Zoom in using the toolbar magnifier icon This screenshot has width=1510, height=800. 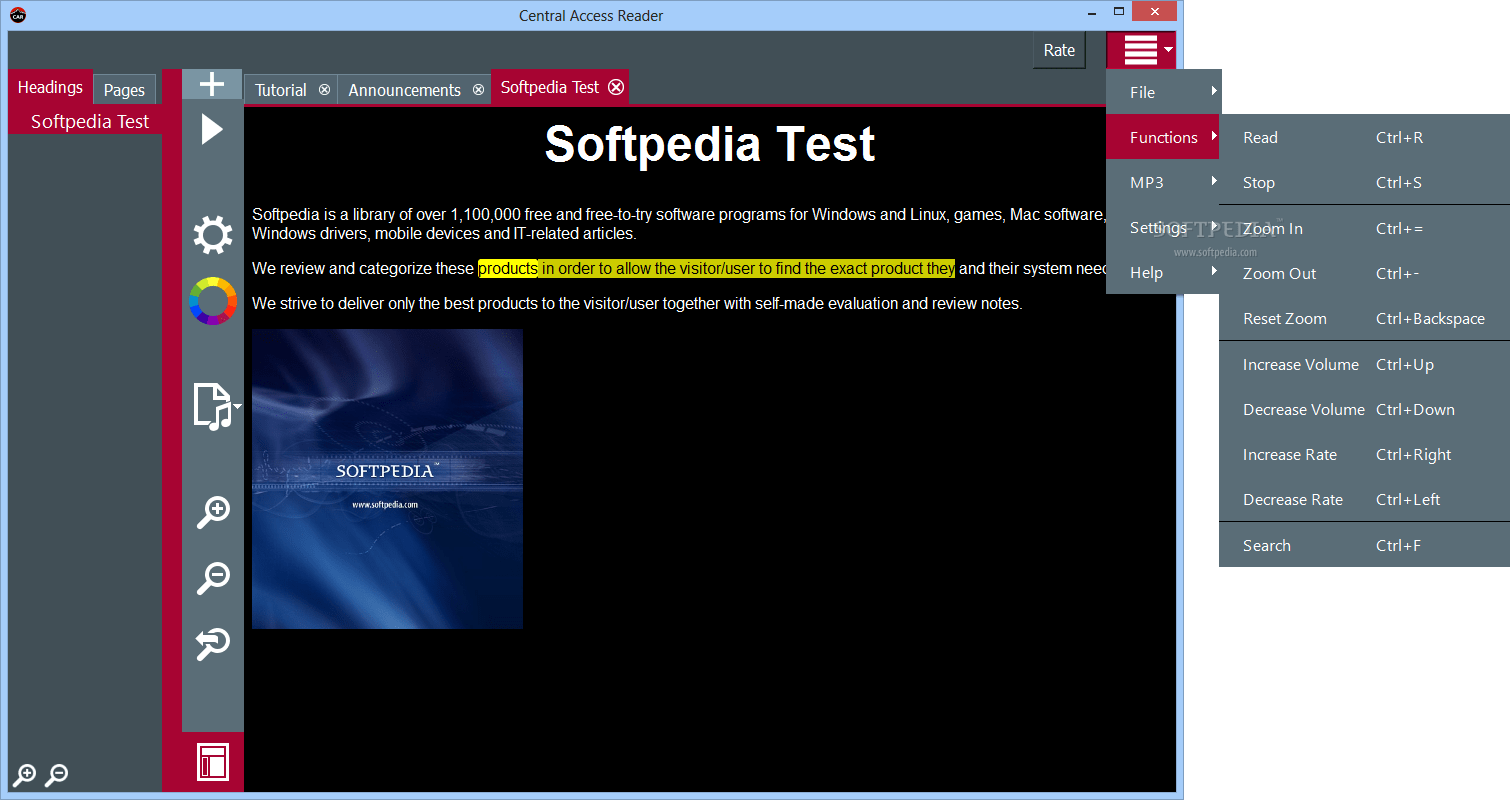(212, 512)
